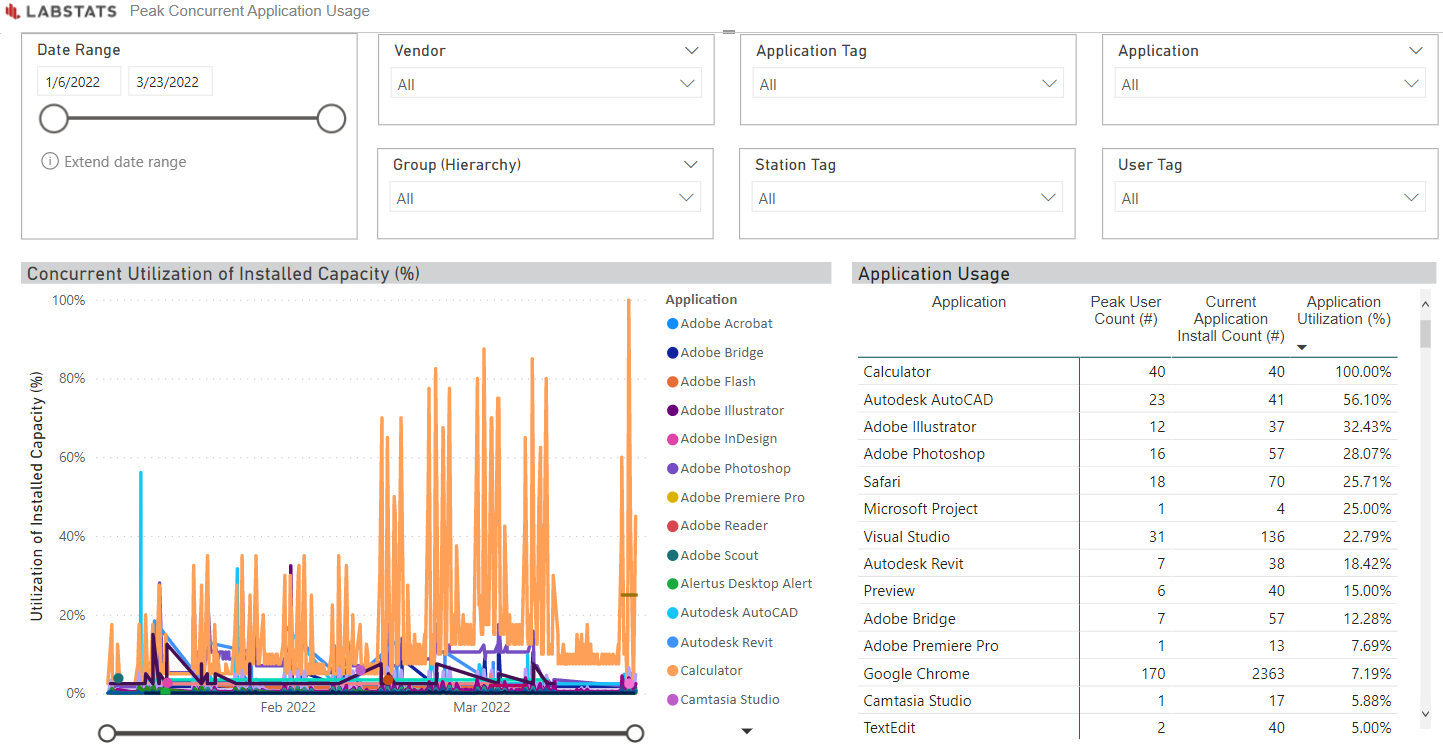This screenshot has width=1443, height=745.
Task: Click the Calculator legend color dot
Action: click(672, 671)
